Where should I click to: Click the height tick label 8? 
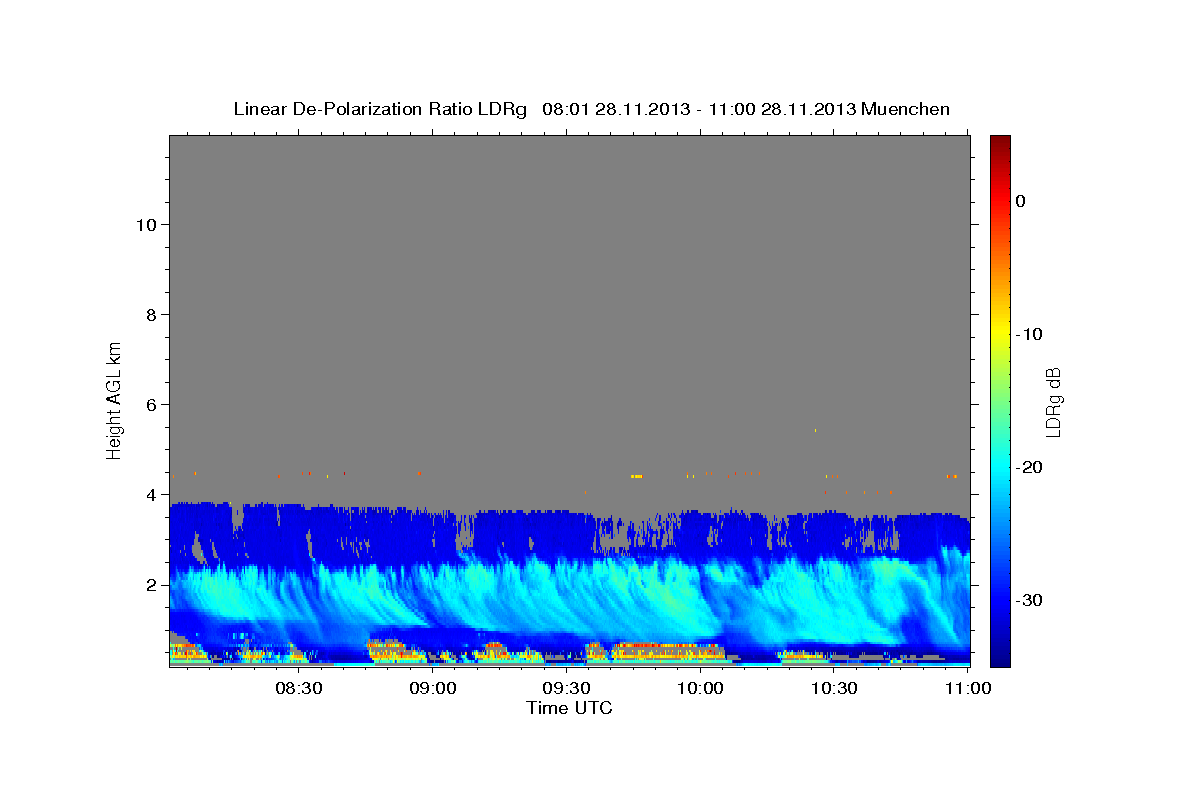coord(151,314)
